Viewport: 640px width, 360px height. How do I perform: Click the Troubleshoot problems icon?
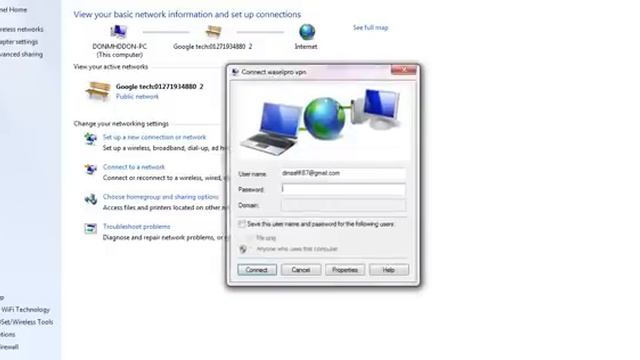tap(90, 229)
